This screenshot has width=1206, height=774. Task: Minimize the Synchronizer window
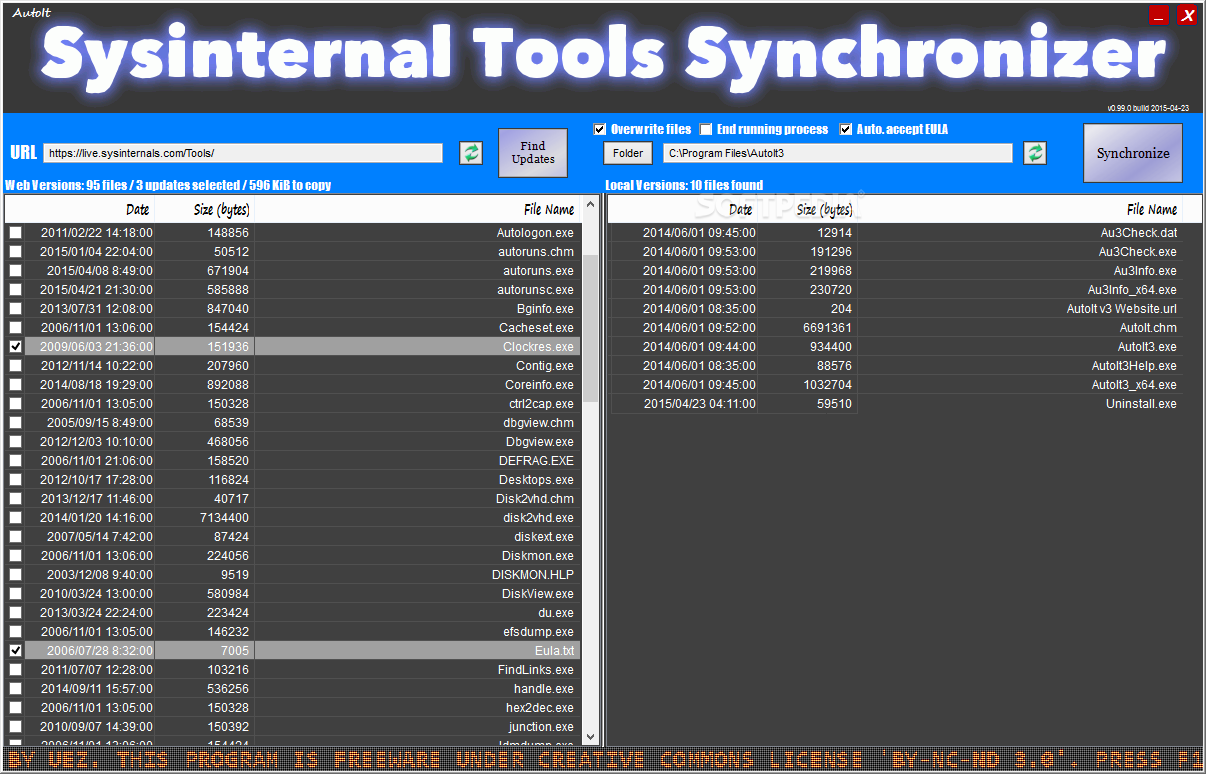click(1159, 15)
